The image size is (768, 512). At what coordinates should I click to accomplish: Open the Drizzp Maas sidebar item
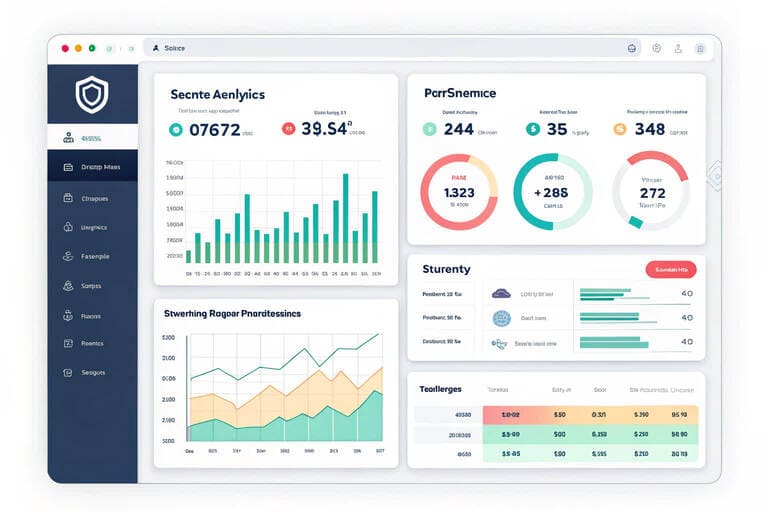[x=92, y=167]
